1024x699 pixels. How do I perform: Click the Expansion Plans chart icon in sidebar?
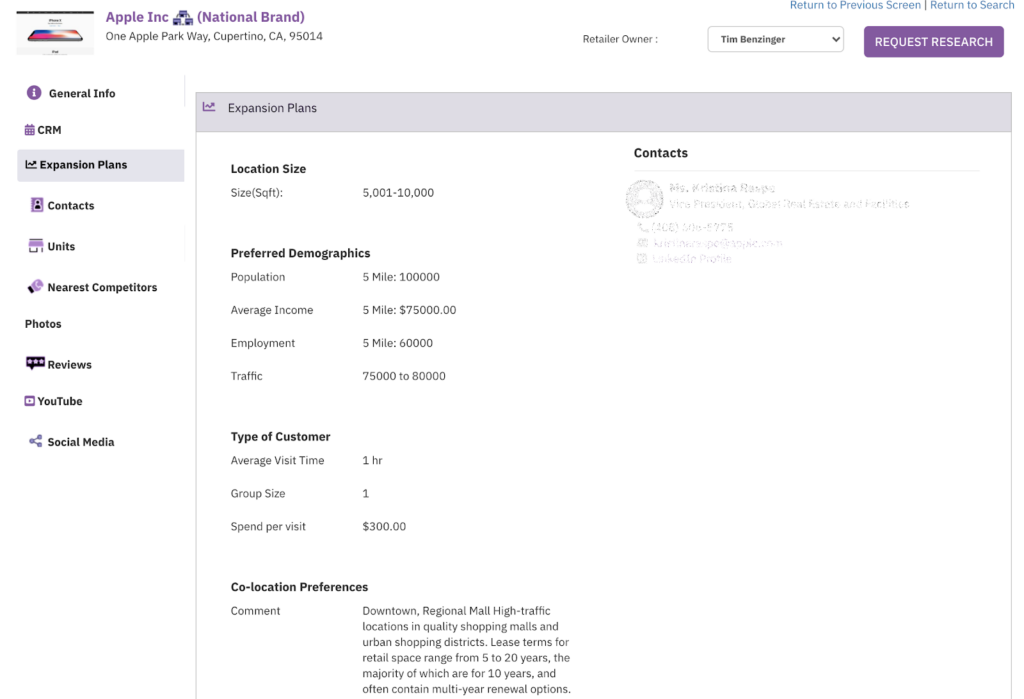coord(31,165)
